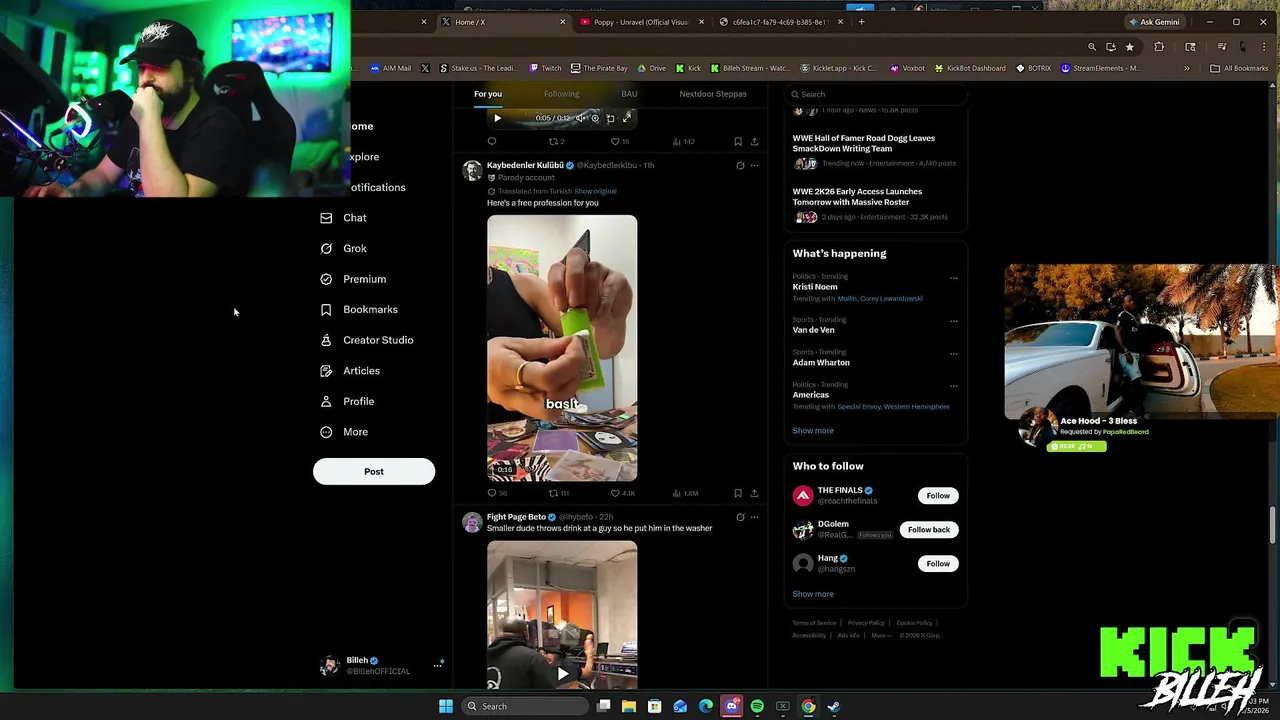This screenshot has width=1280, height=720.
Task: Show more under Who to follow
Action: [x=813, y=594]
